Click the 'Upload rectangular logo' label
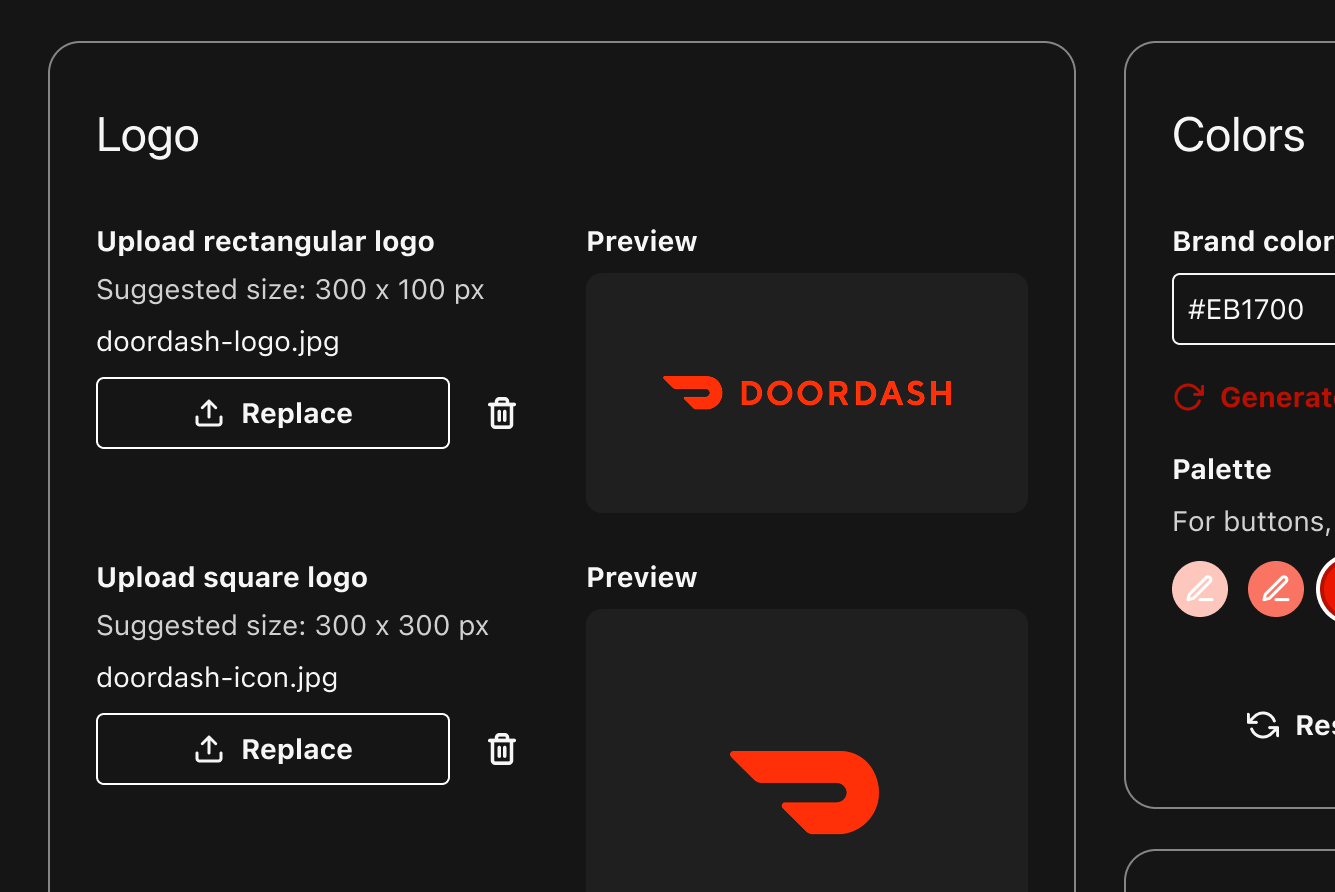The width and height of the screenshot is (1335, 892). point(265,242)
